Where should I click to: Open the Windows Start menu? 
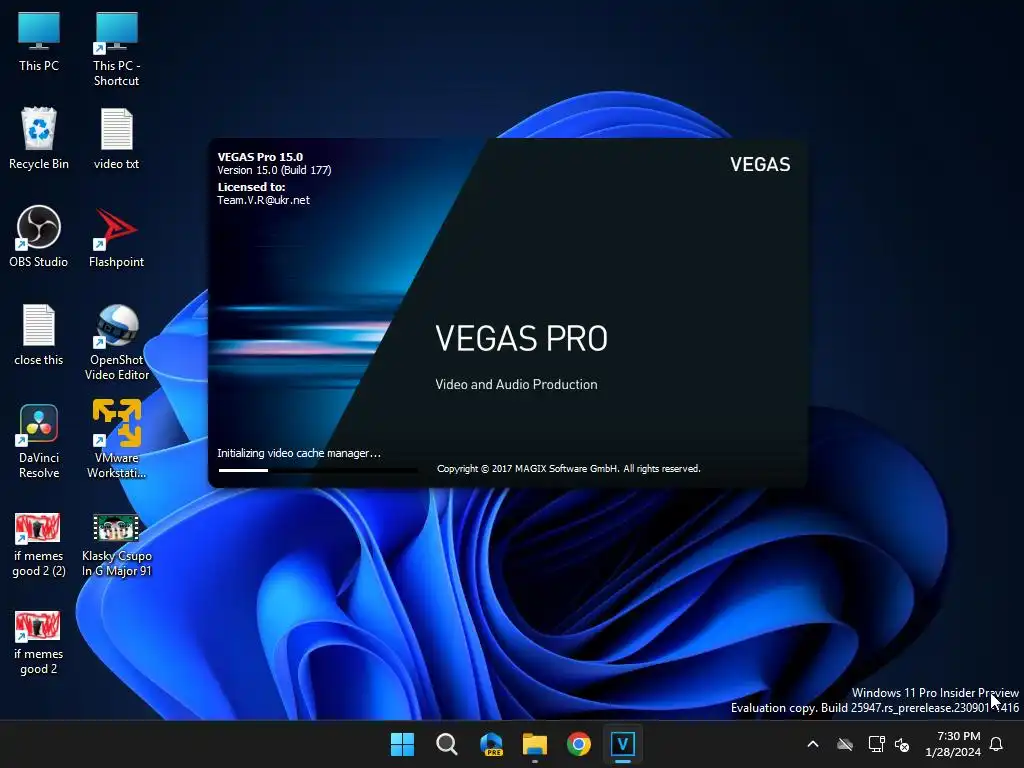pos(402,744)
